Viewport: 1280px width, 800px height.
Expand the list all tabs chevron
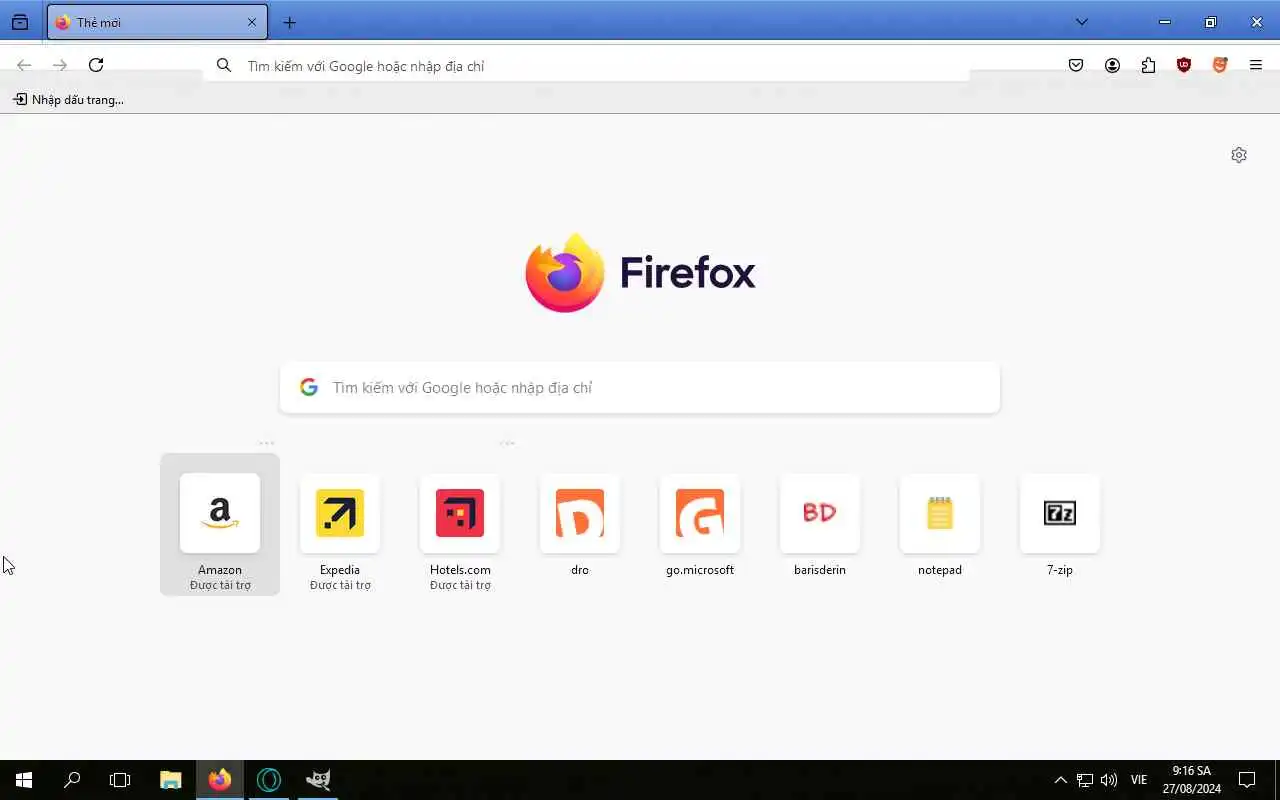[x=1081, y=22]
